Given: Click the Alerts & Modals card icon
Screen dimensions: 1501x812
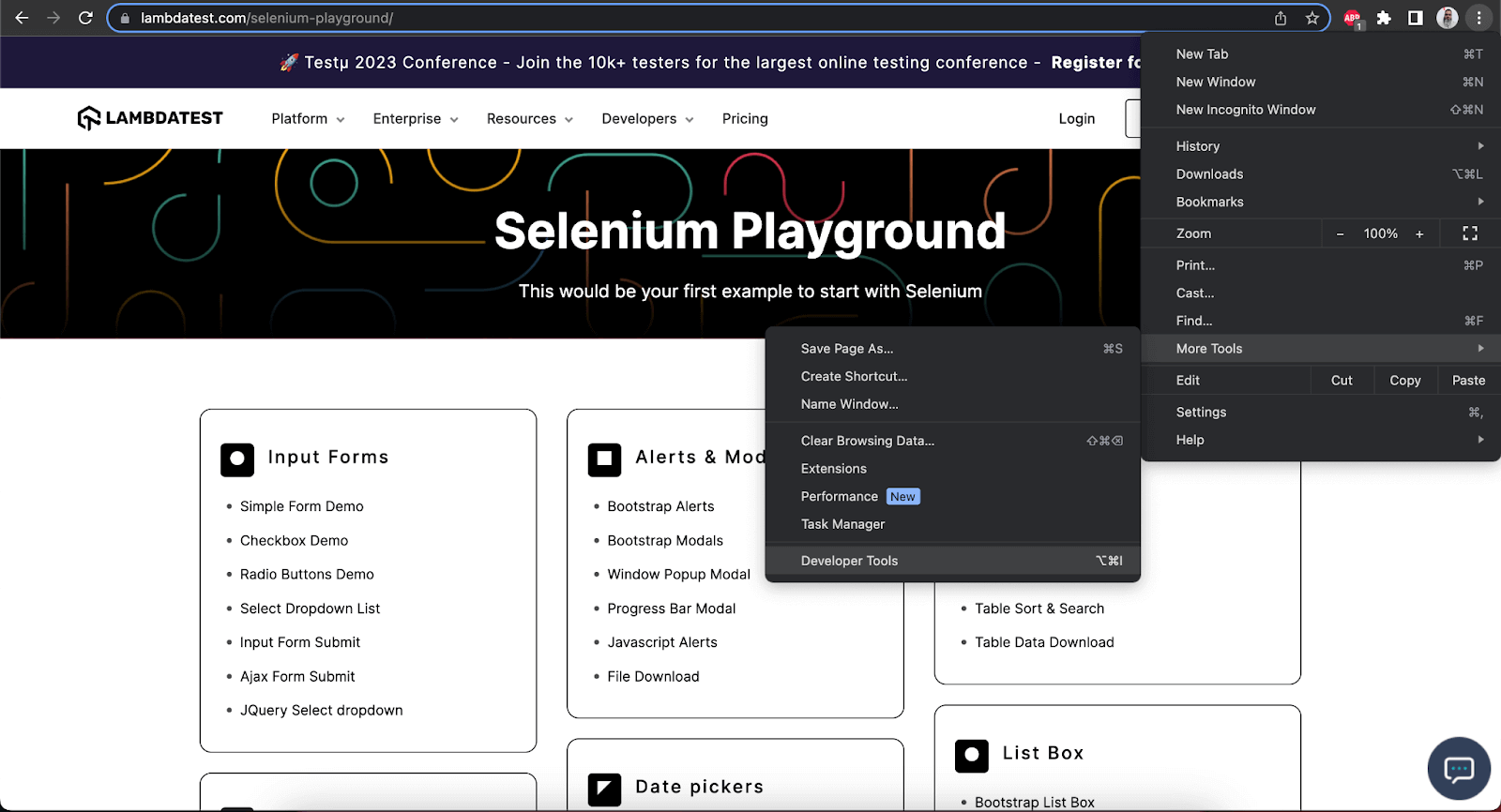Looking at the screenshot, I should click(x=605, y=459).
